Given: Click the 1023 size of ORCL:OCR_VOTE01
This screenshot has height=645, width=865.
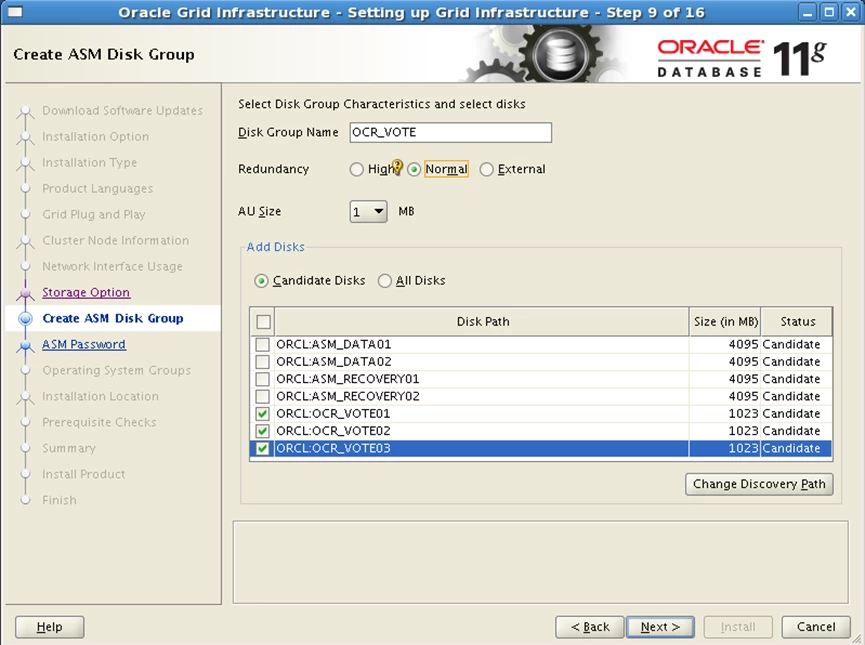Looking at the screenshot, I should [x=744, y=414].
